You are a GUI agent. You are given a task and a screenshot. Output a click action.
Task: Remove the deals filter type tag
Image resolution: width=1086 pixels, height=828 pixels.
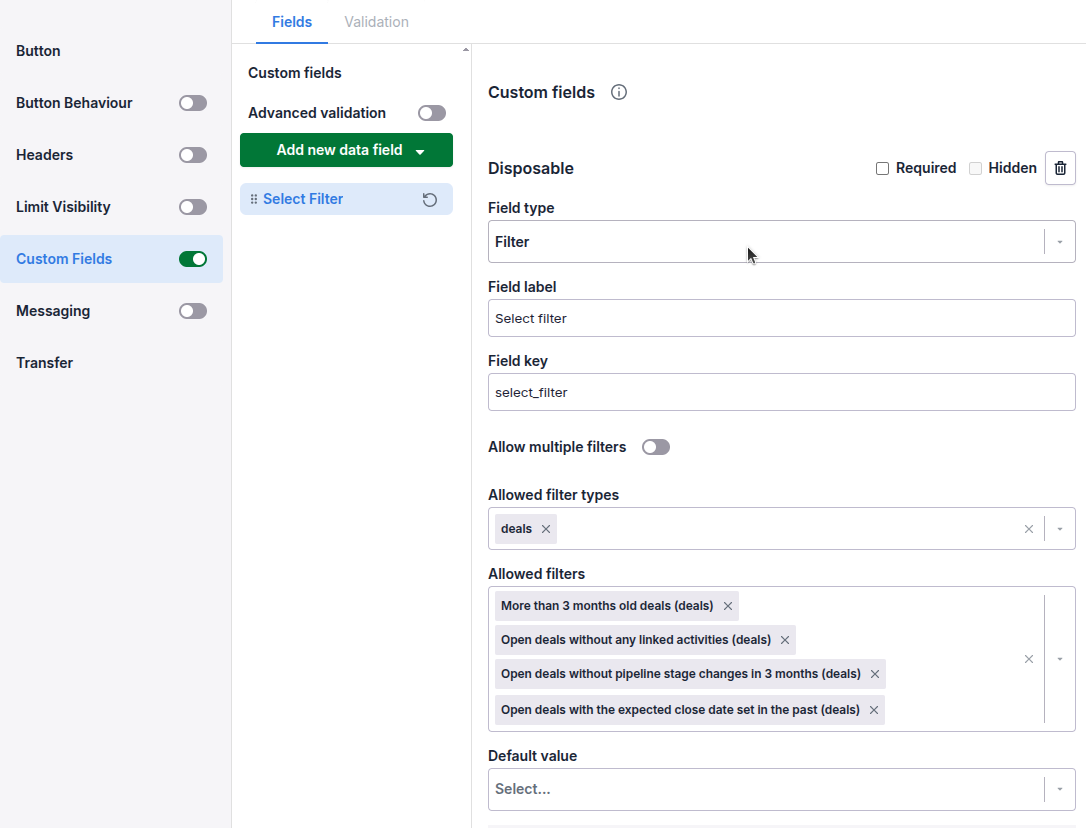coord(546,529)
